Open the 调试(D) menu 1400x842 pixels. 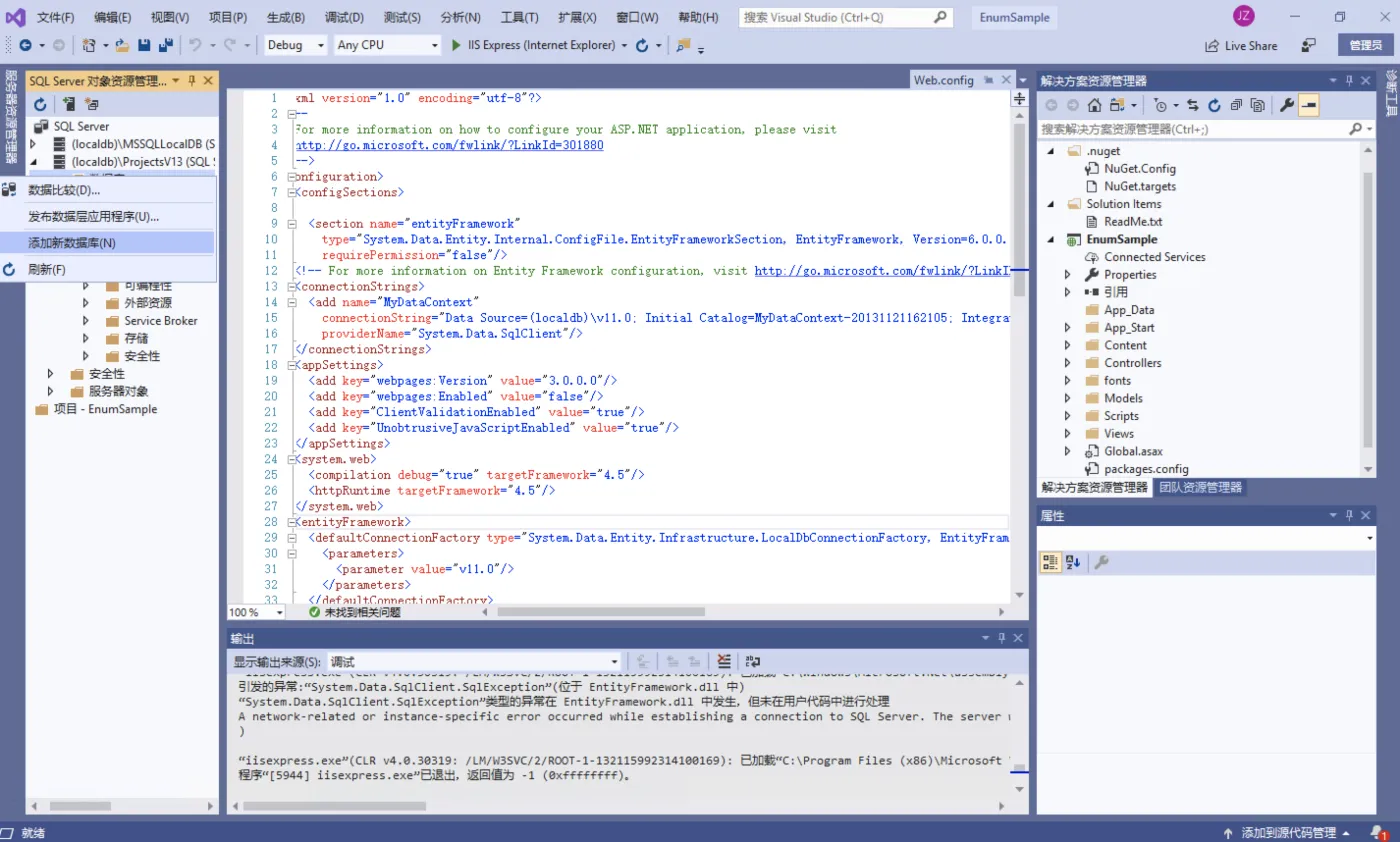(x=344, y=18)
